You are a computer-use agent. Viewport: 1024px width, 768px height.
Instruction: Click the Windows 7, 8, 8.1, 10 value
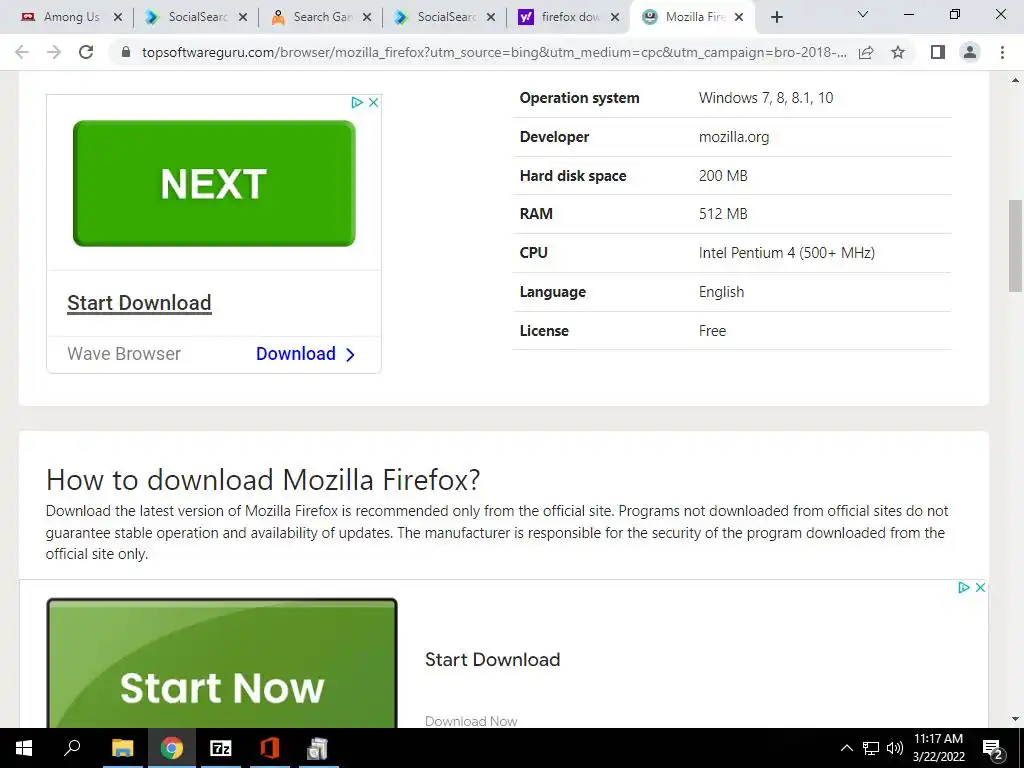point(766,98)
